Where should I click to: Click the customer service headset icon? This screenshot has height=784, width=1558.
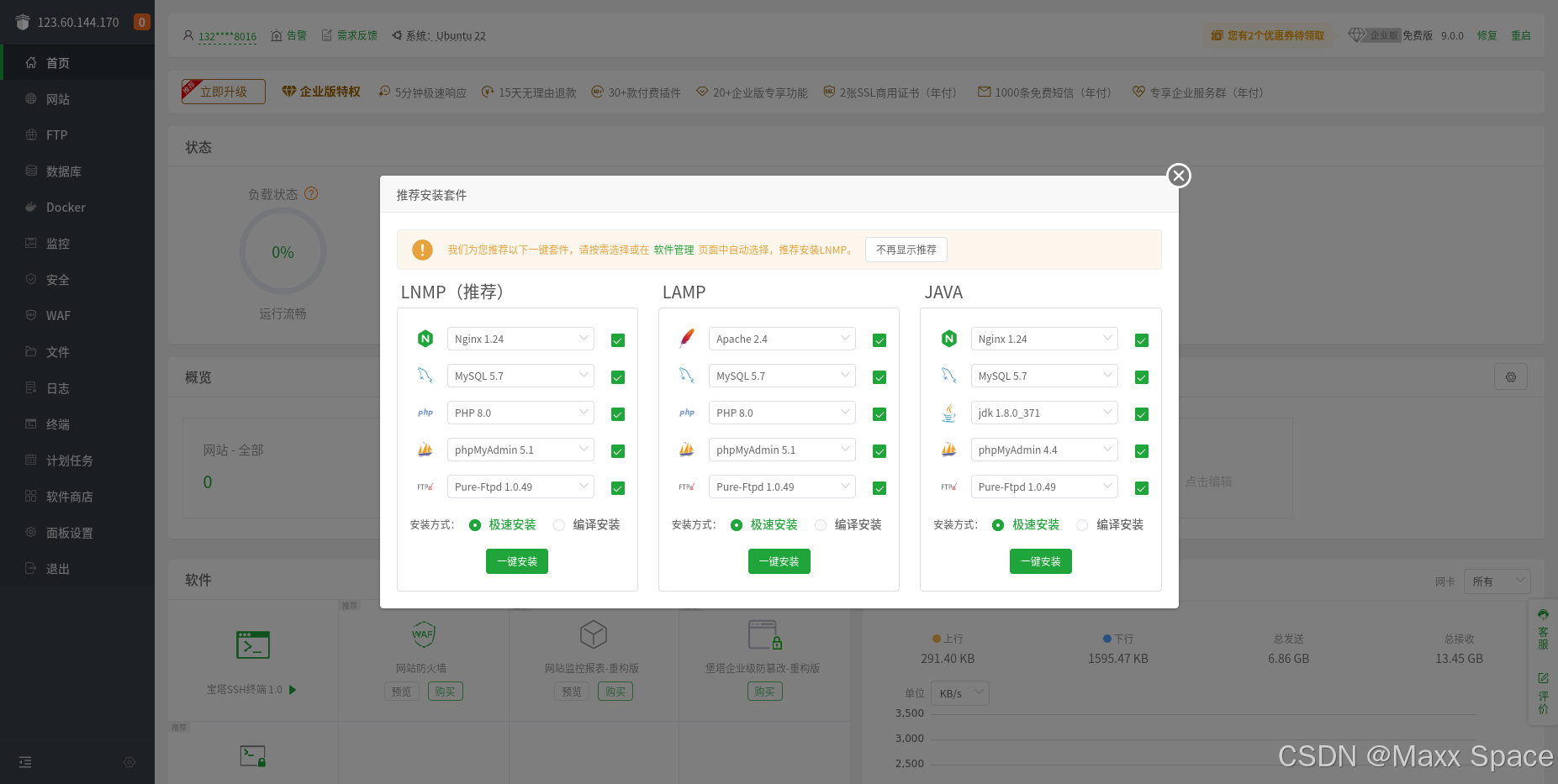click(1543, 614)
